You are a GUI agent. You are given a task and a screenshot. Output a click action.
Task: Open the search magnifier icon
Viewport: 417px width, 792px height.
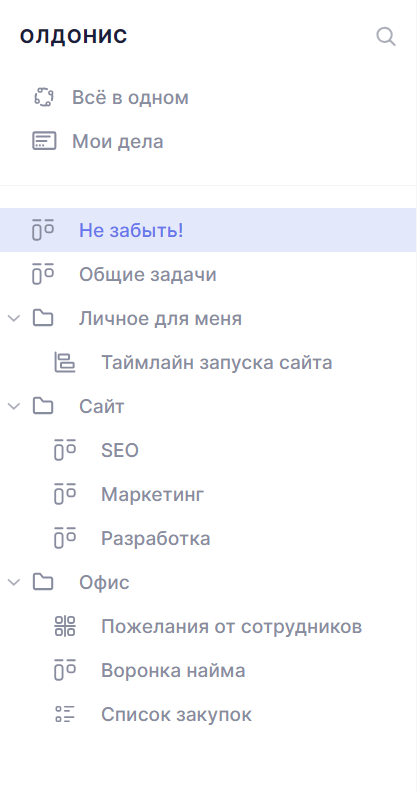[386, 36]
